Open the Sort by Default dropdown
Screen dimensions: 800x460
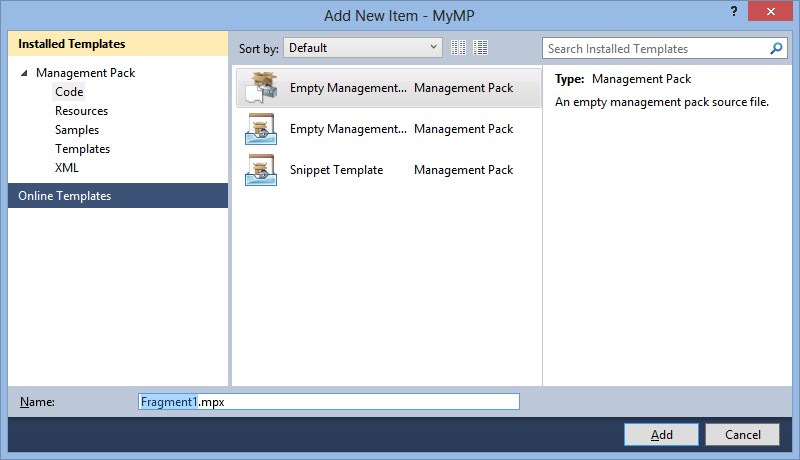pyautogui.click(x=363, y=47)
